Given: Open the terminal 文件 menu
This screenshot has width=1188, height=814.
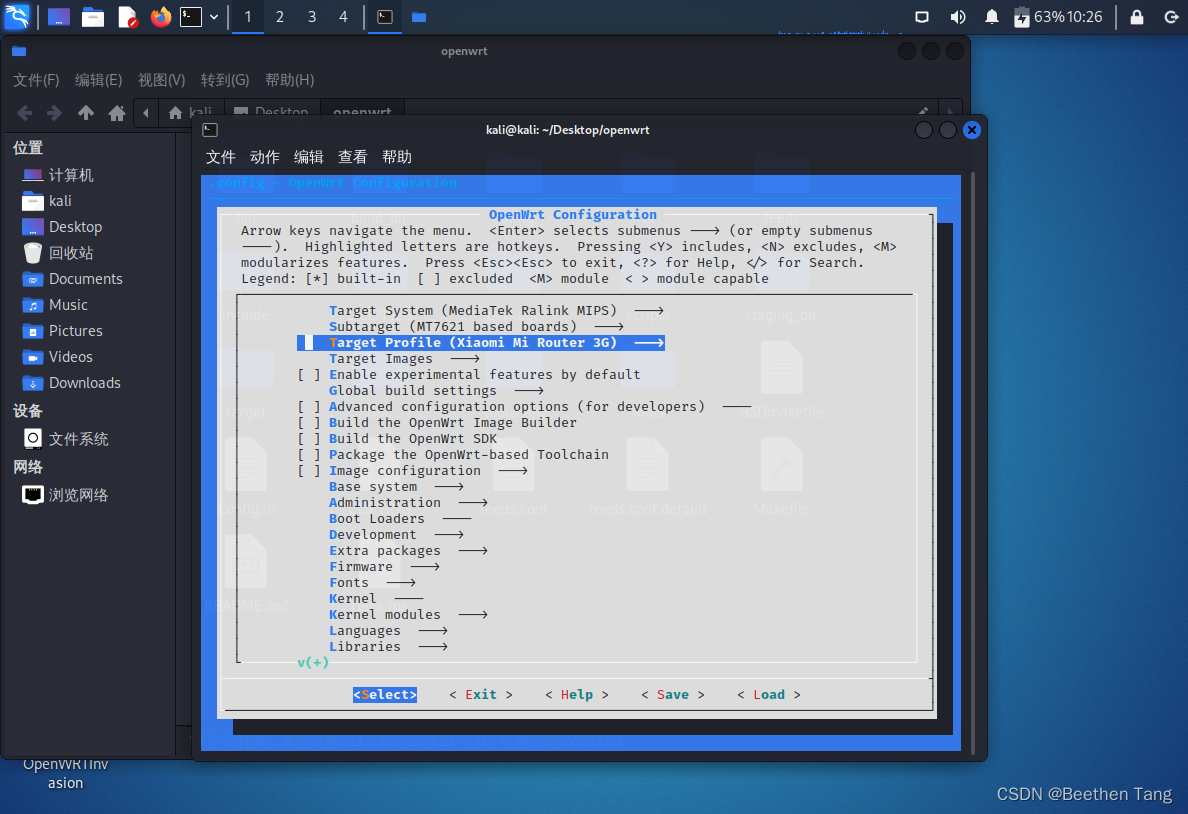Looking at the screenshot, I should [220, 157].
